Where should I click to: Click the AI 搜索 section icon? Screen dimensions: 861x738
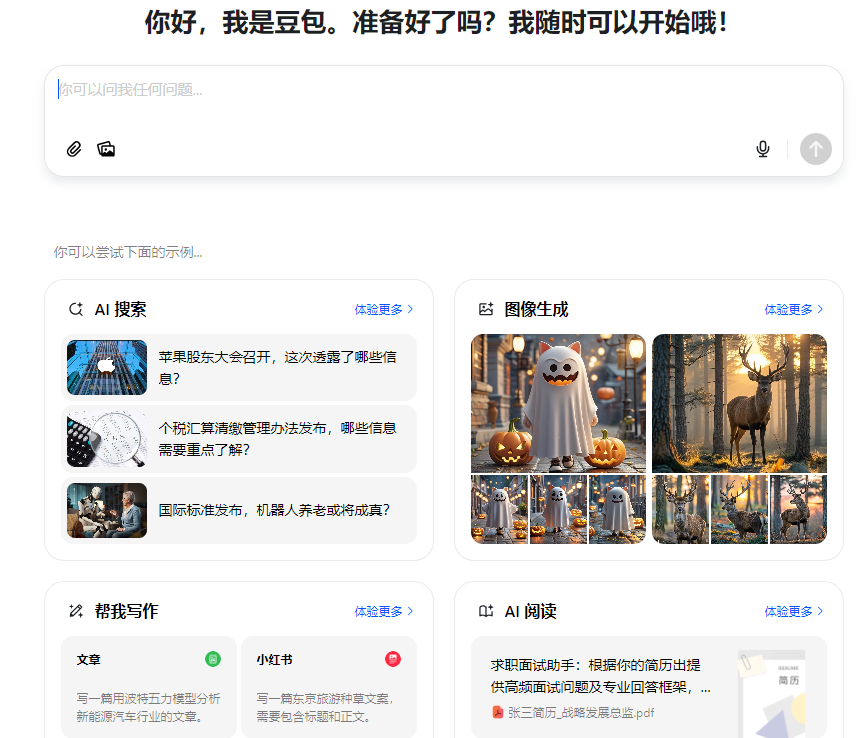coord(75,310)
